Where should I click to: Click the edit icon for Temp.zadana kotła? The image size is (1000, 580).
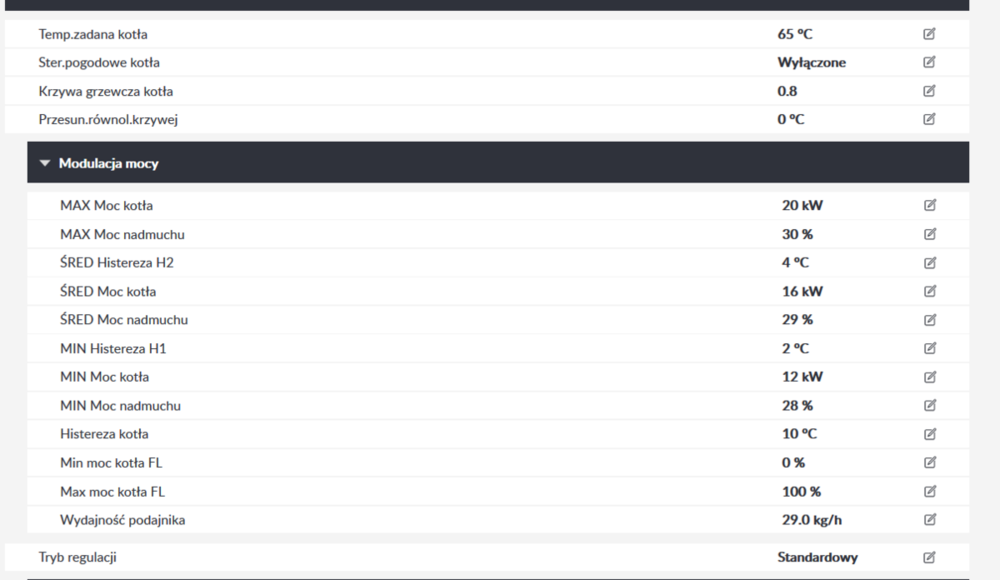point(929,33)
